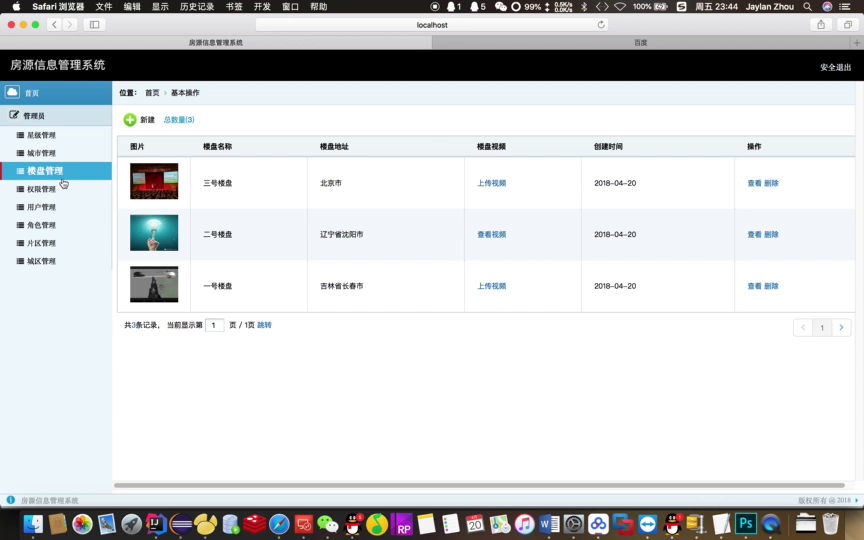Screen dimensions: 864x540
Task: Open iTunes from the dock
Action: point(525,523)
